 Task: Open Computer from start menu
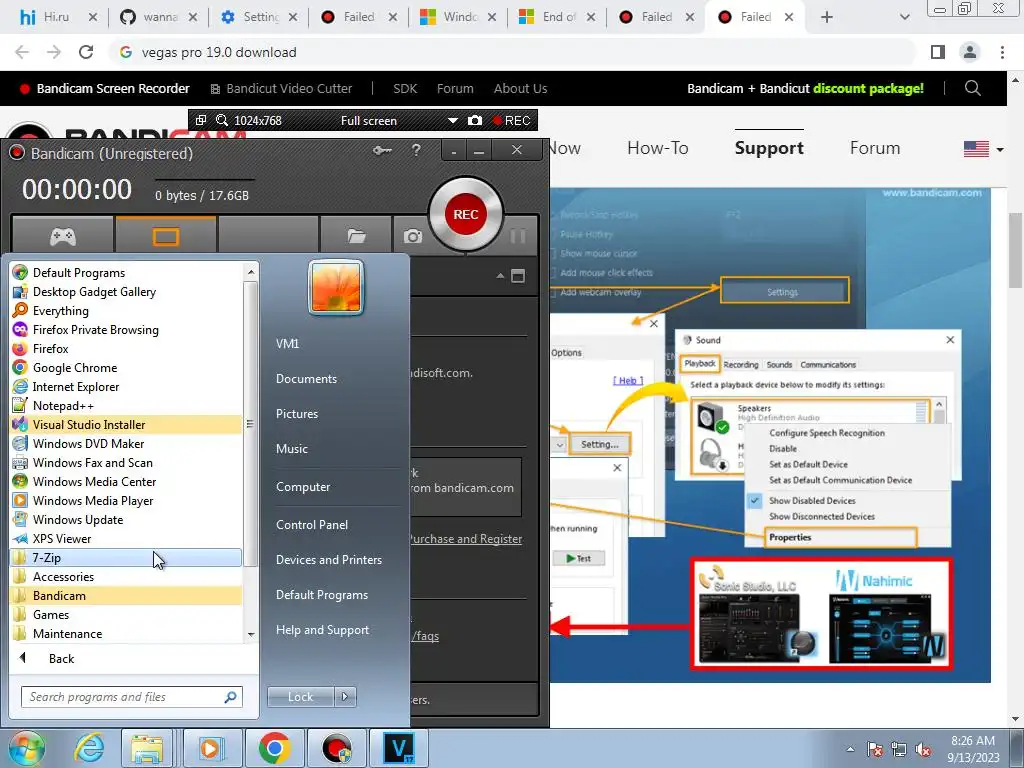(303, 487)
